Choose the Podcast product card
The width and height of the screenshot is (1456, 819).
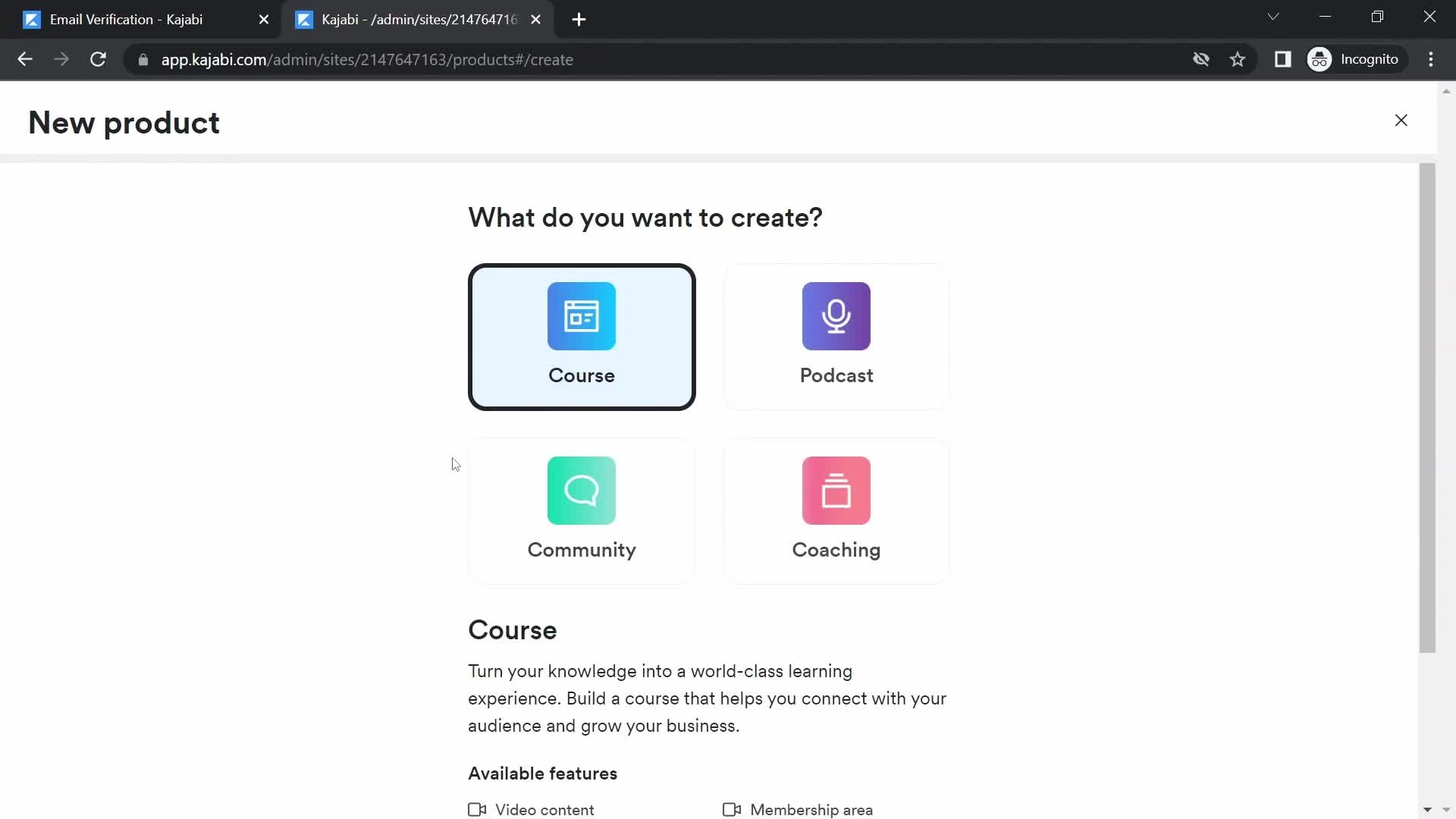click(836, 337)
